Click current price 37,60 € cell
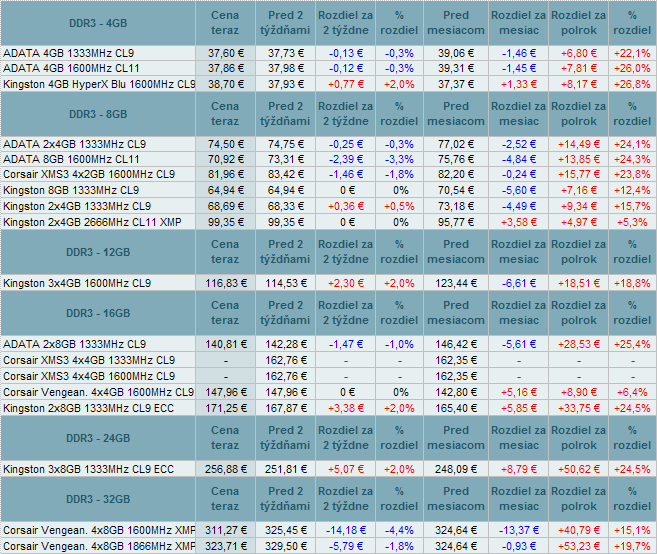Image resolution: width=657 pixels, height=554 pixels. pos(226,53)
